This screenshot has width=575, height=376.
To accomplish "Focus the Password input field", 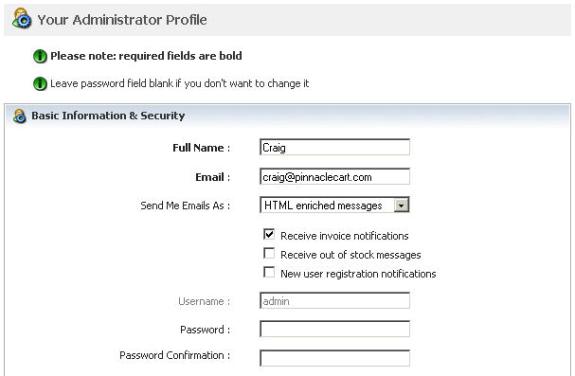I will pyautogui.click(x=334, y=329).
